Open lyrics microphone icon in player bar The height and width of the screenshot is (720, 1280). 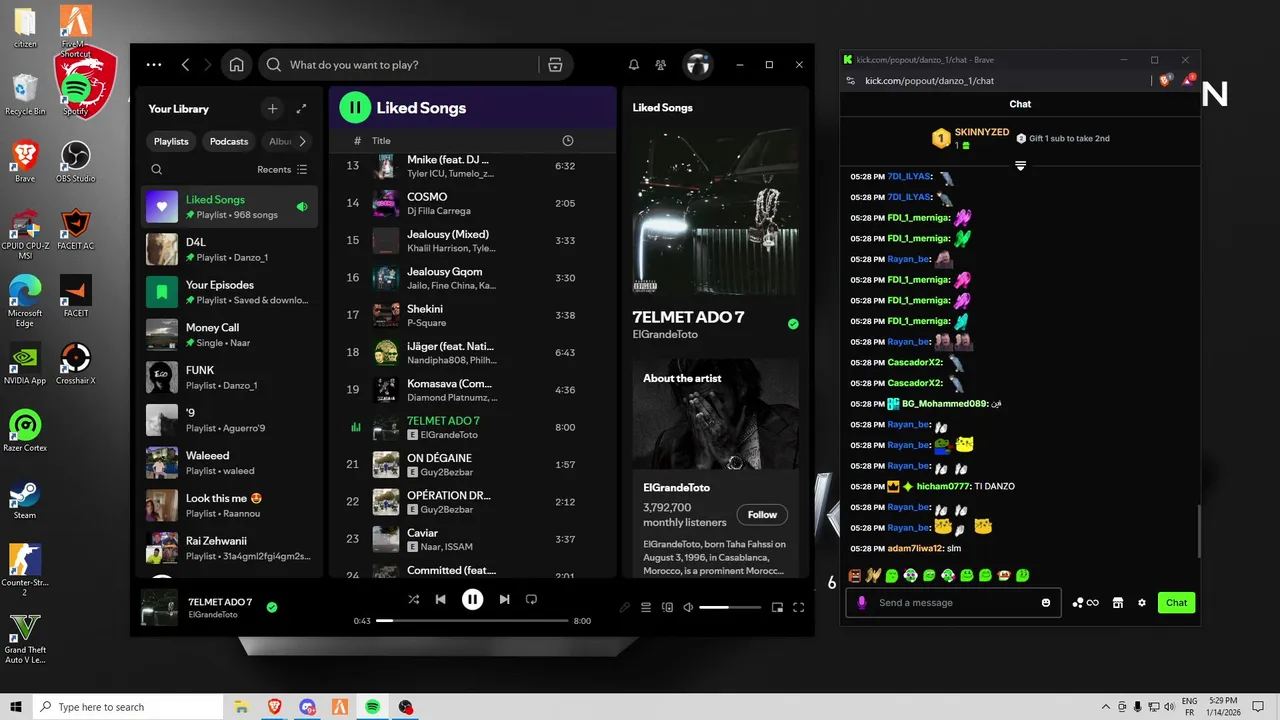(625, 607)
